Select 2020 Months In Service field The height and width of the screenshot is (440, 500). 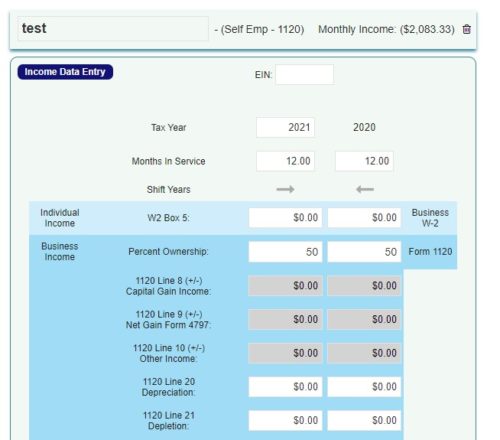364,161
